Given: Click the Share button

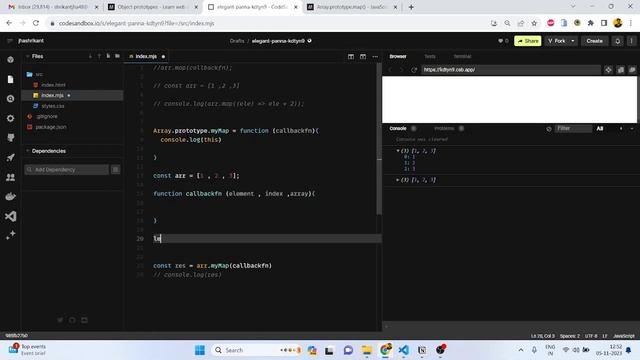Looking at the screenshot, I should (x=528, y=41).
